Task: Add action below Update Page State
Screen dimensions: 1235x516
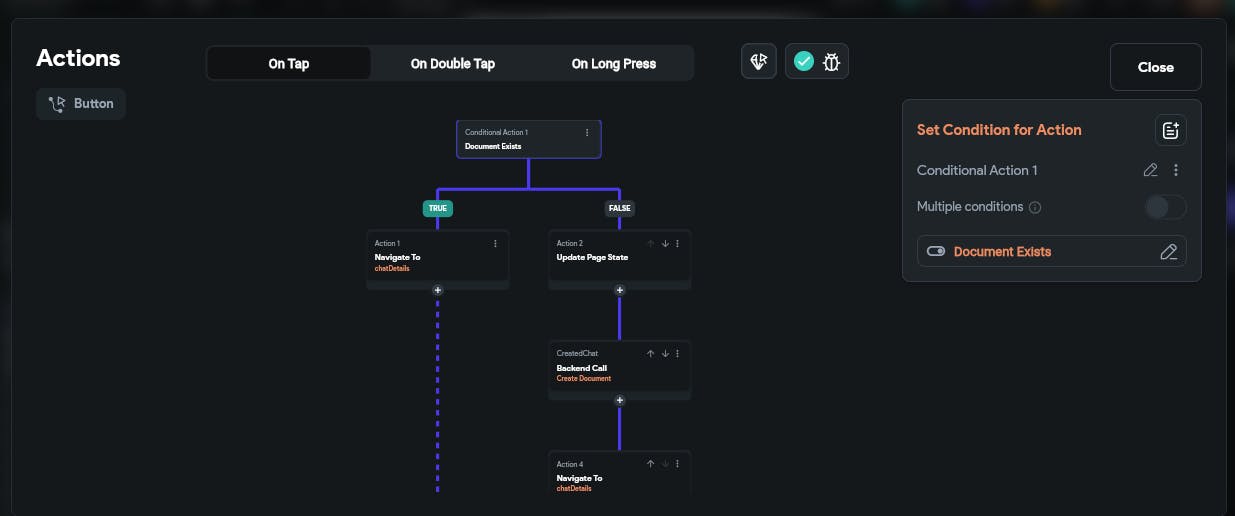Action: (x=620, y=290)
